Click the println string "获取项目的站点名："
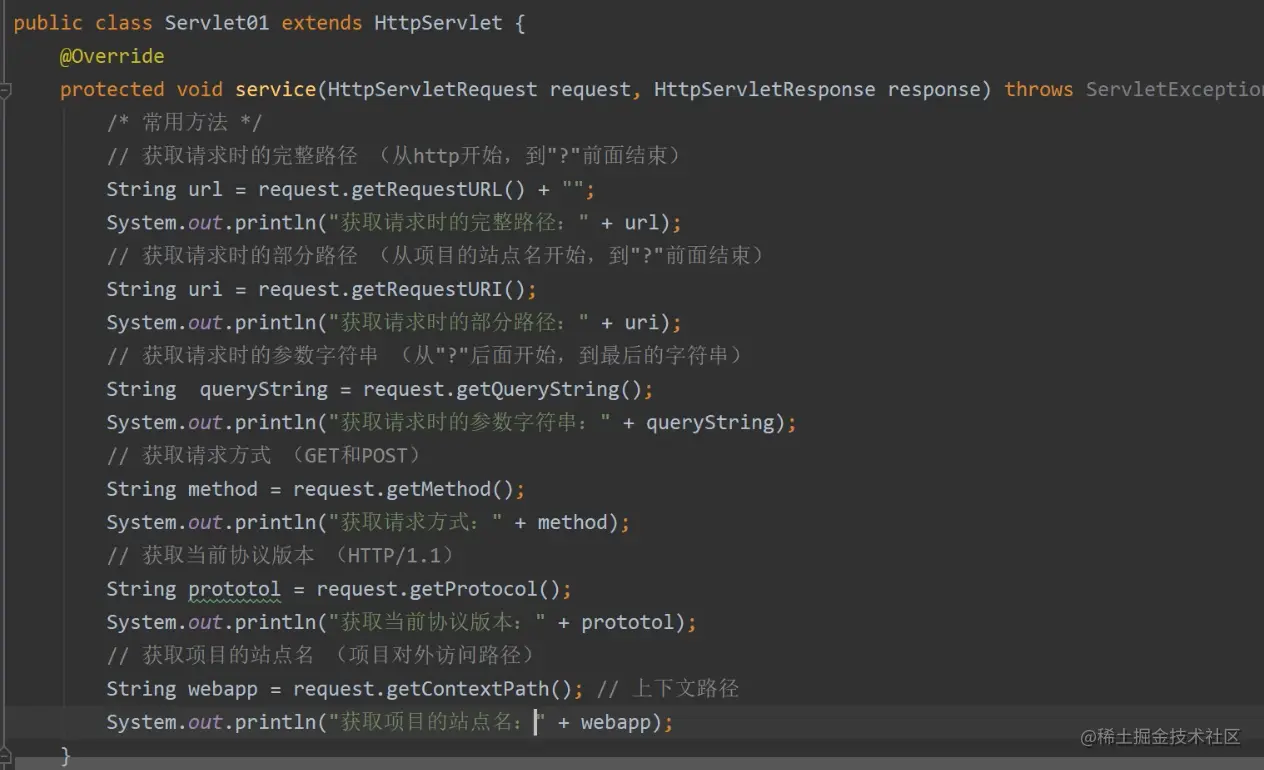The height and width of the screenshot is (770, 1264). (437, 723)
